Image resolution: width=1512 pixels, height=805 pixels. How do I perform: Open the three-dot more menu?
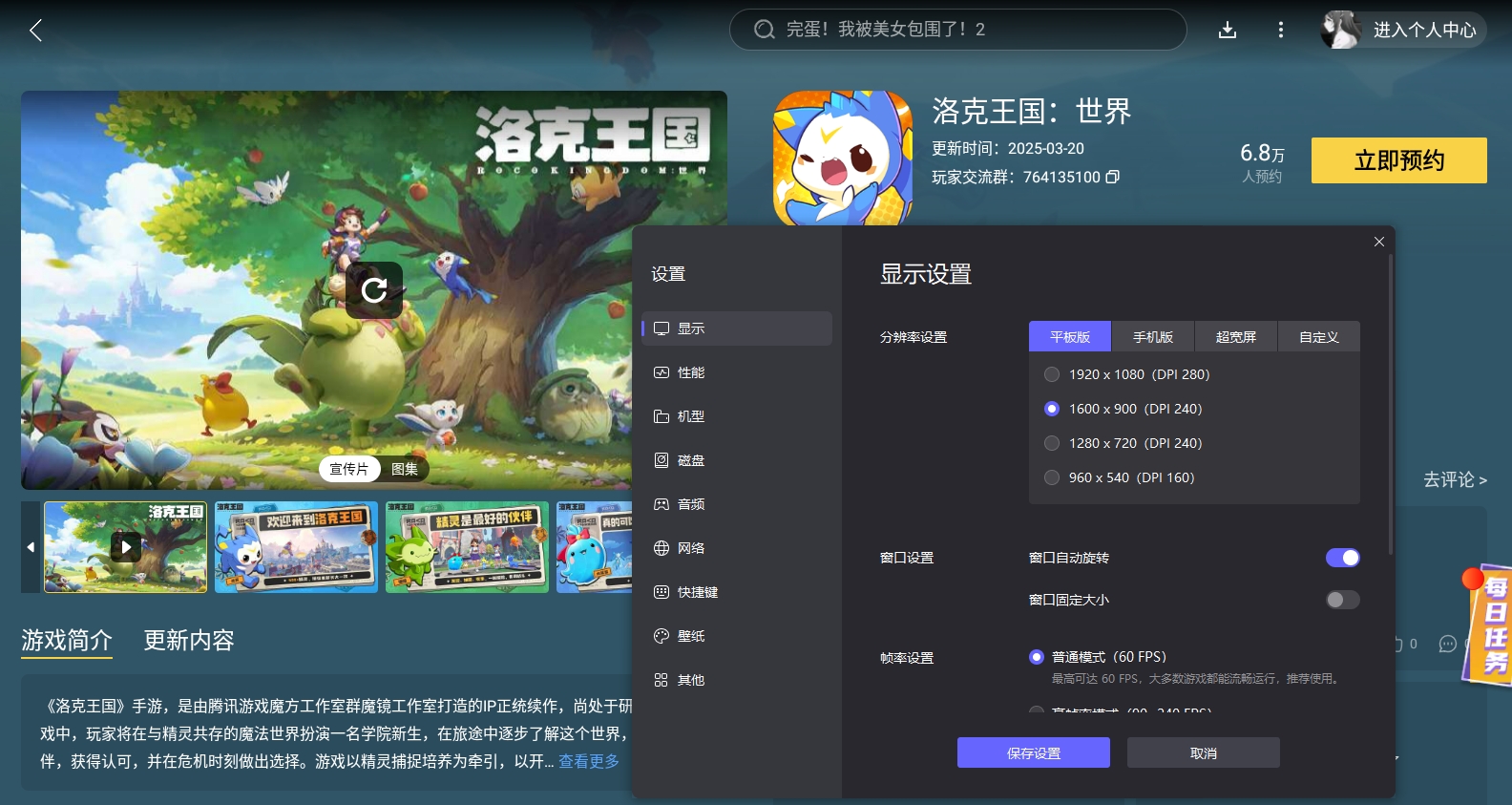[1281, 31]
